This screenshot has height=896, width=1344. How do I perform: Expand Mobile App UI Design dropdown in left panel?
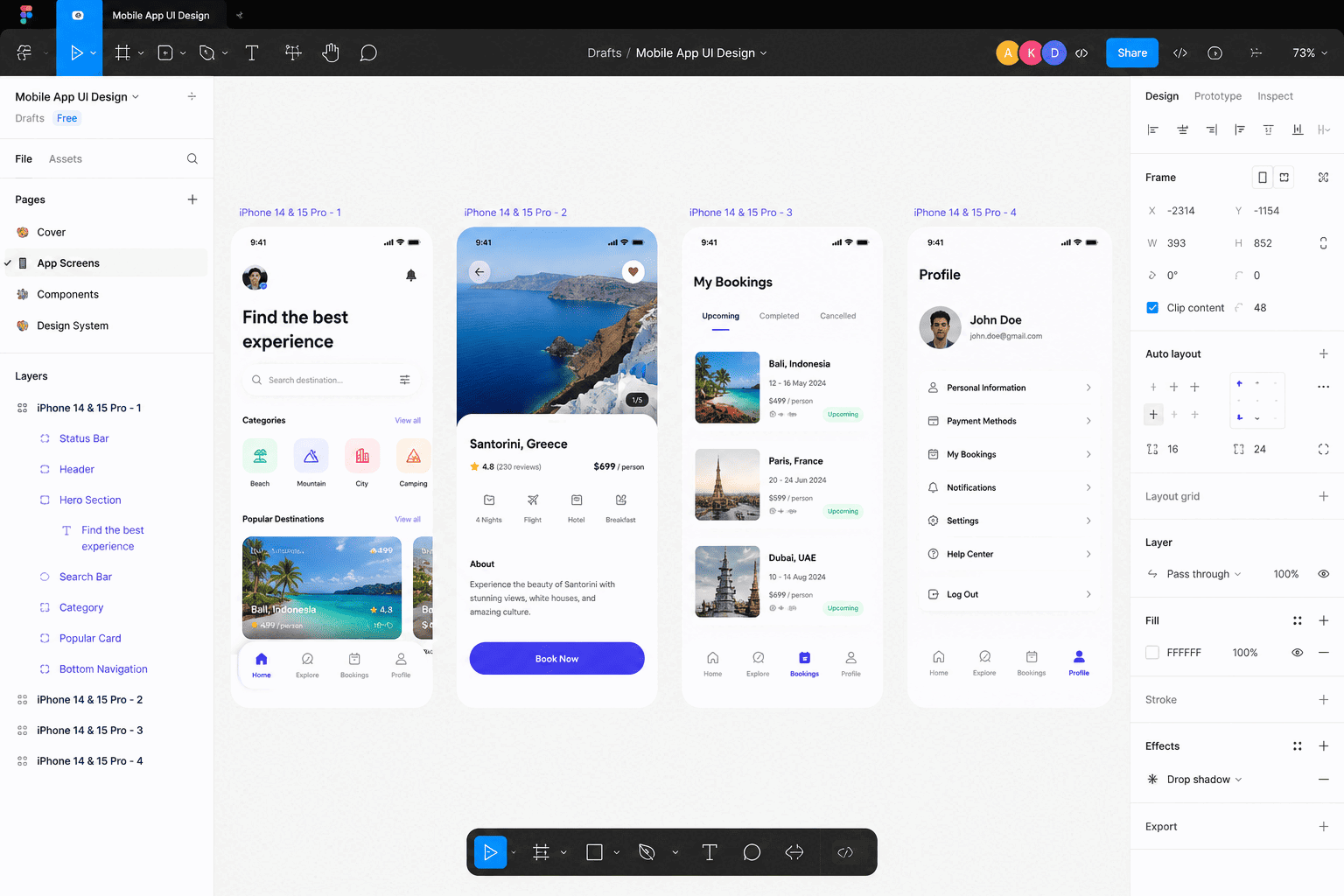tap(77, 97)
